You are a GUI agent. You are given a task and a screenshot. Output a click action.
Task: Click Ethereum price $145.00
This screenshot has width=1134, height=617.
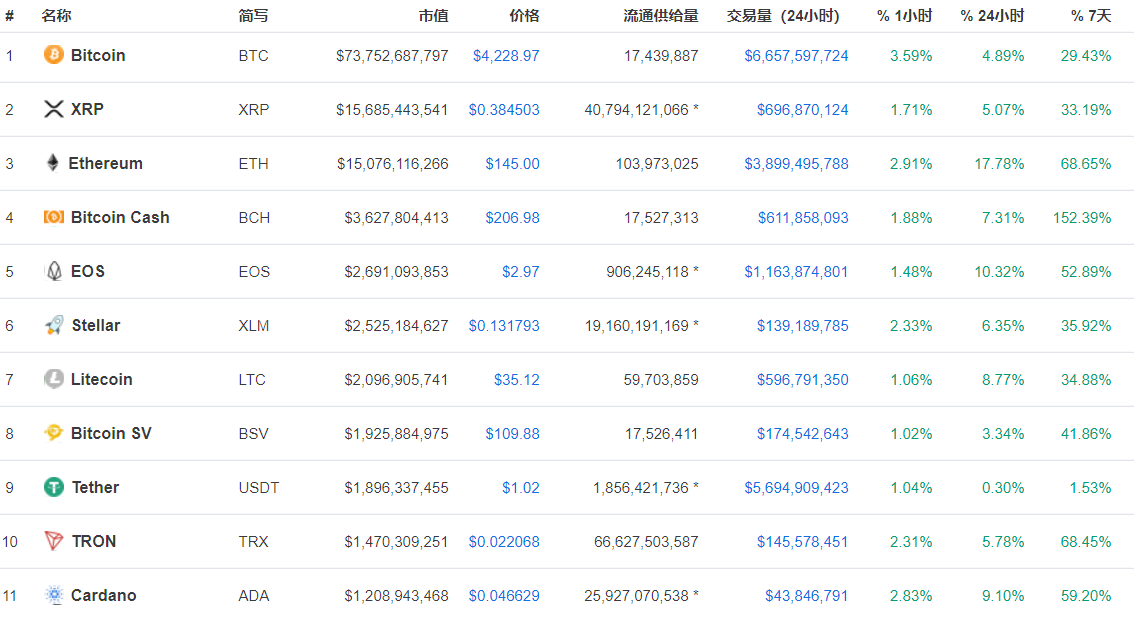(x=512, y=164)
